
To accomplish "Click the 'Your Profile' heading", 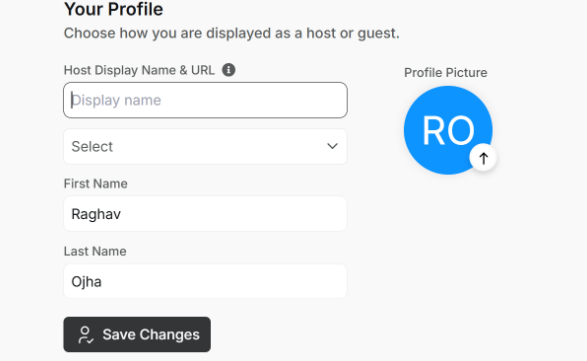I will click(x=113, y=9).
